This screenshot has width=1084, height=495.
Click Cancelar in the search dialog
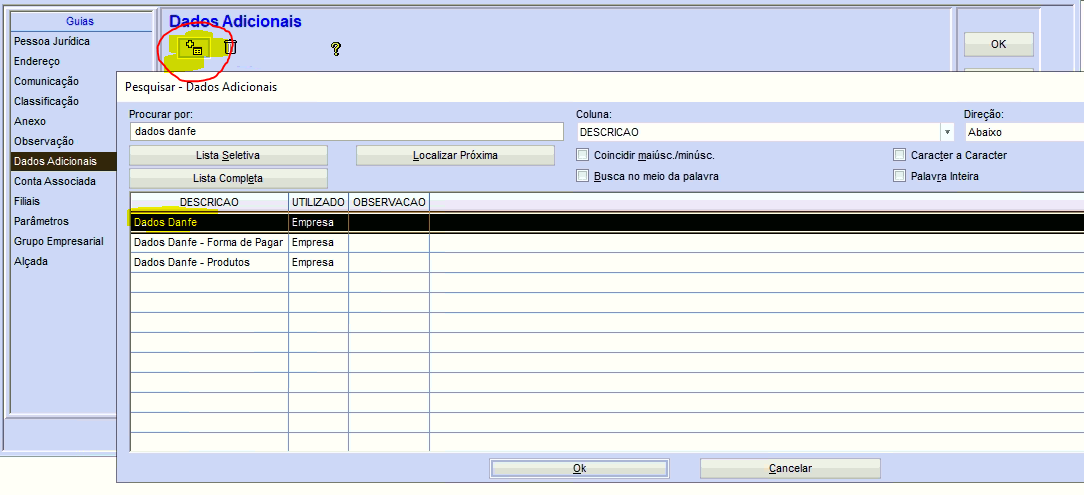pos(789,468)
